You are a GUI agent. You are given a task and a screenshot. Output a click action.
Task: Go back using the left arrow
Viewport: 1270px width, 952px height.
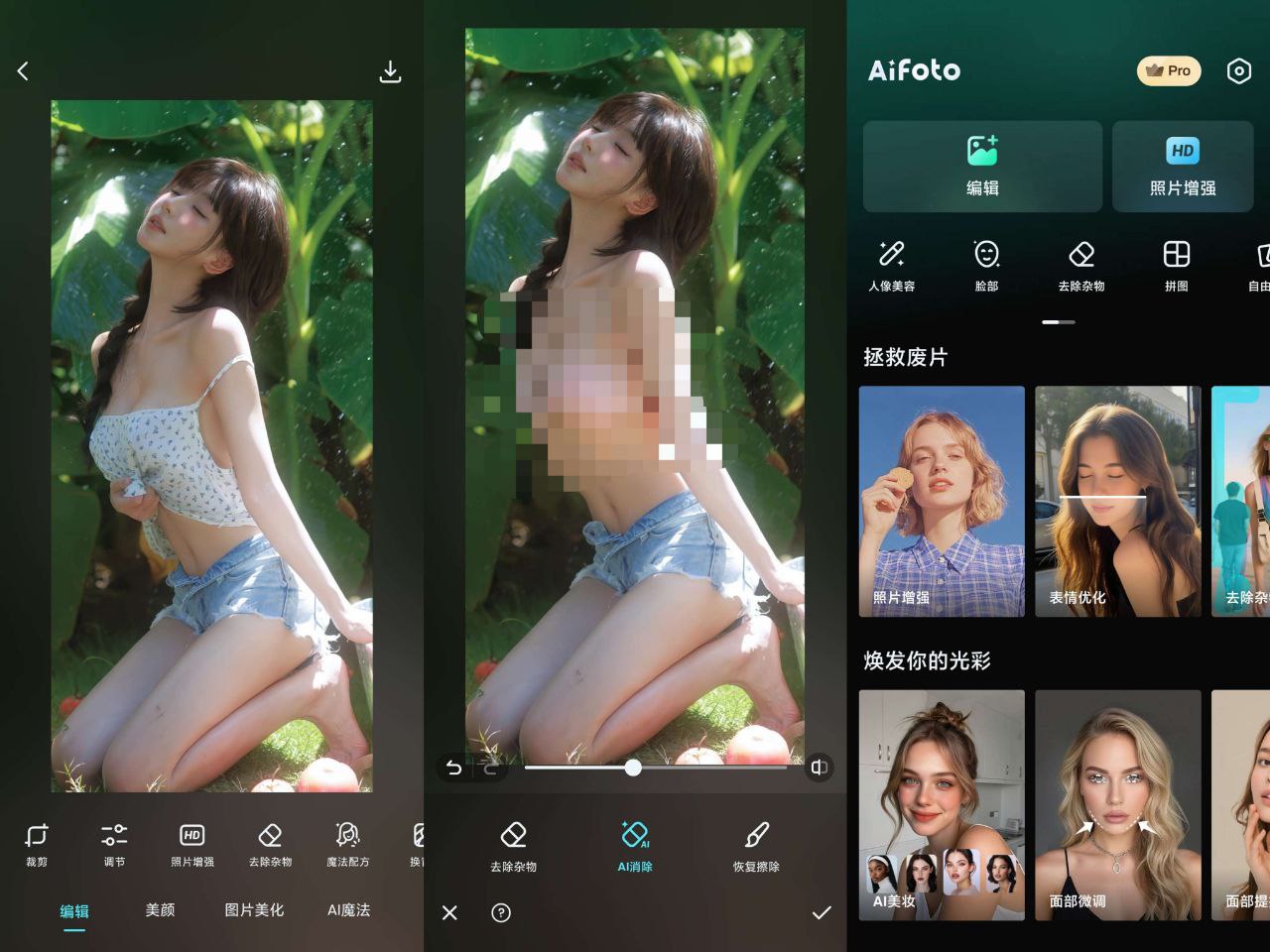23,70
